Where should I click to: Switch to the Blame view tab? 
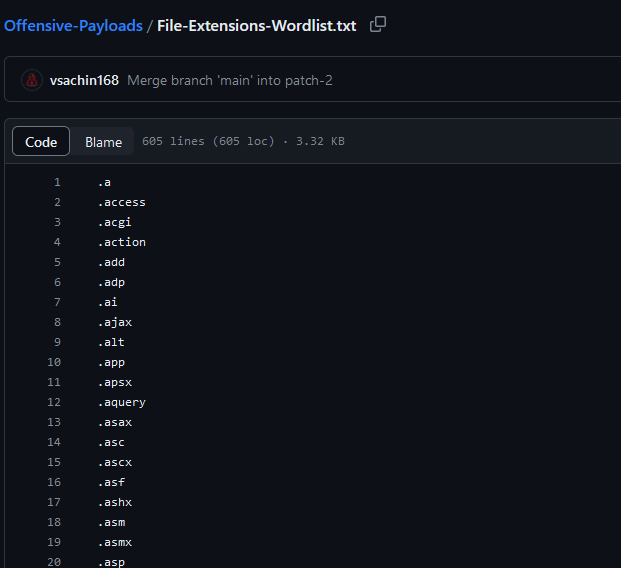103,141
